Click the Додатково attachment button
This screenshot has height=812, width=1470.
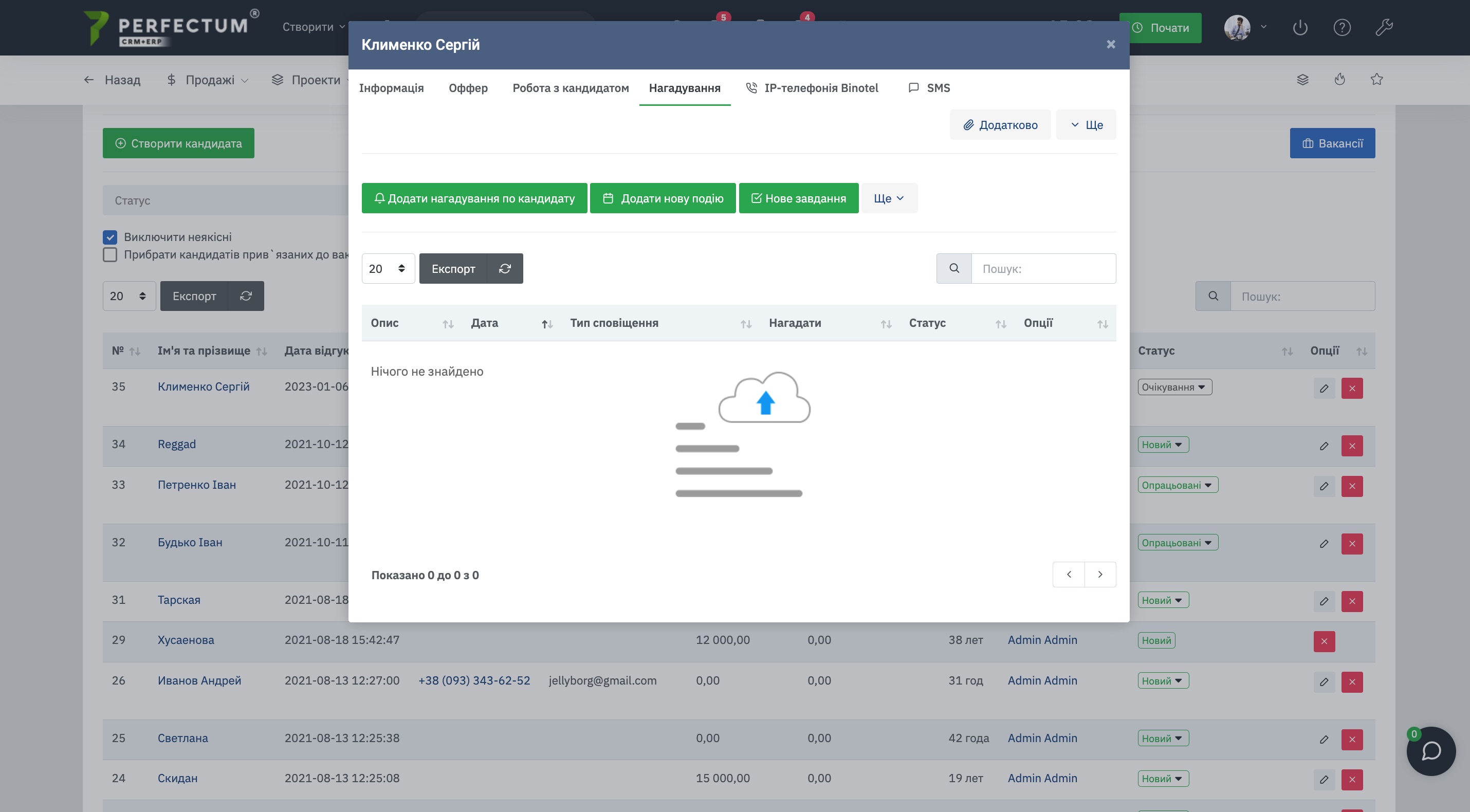click(1000, 125)
